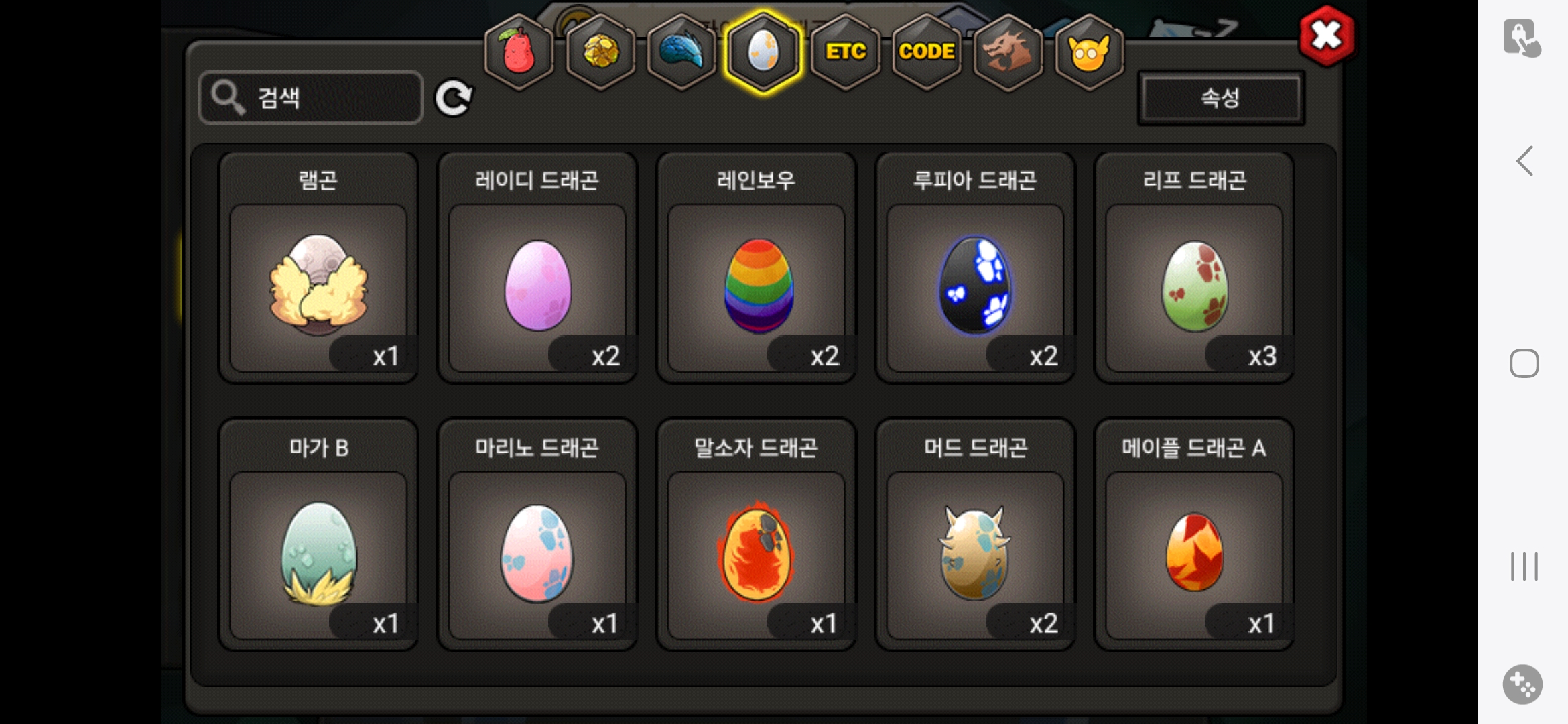
Task: Tap the game controller icon in sidebar
Action: tap(1522, 684)
